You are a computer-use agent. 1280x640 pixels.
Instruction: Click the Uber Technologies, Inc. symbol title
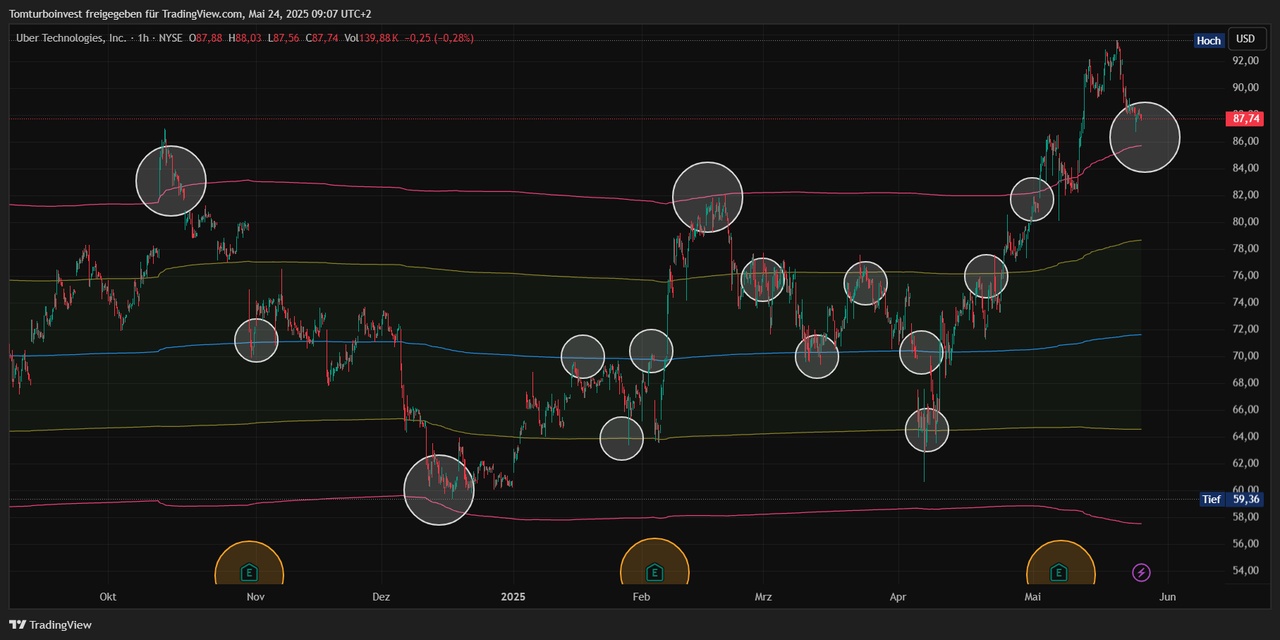(x=71, y=38)
